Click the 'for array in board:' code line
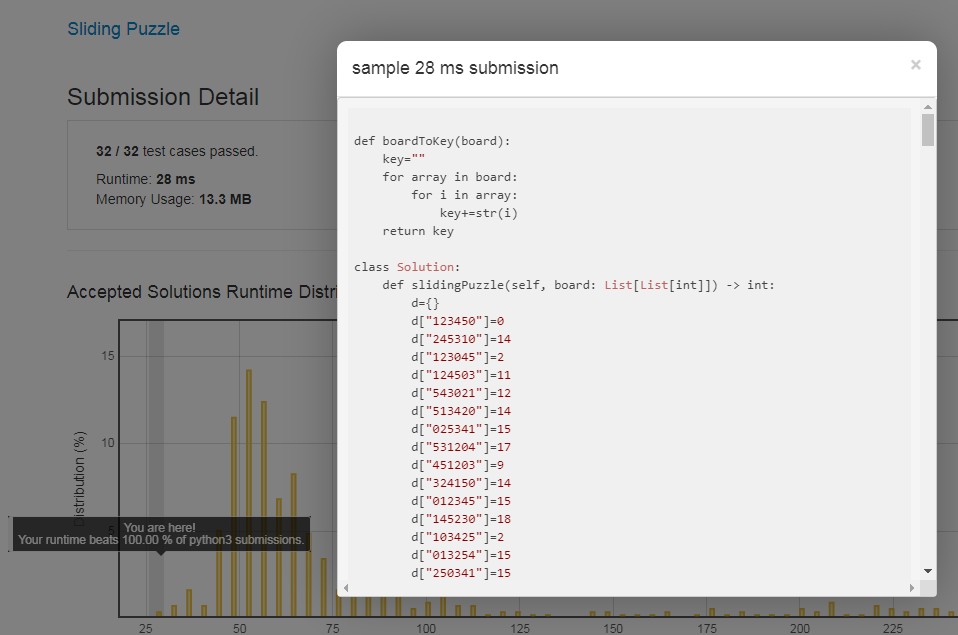 pos(450,177)
